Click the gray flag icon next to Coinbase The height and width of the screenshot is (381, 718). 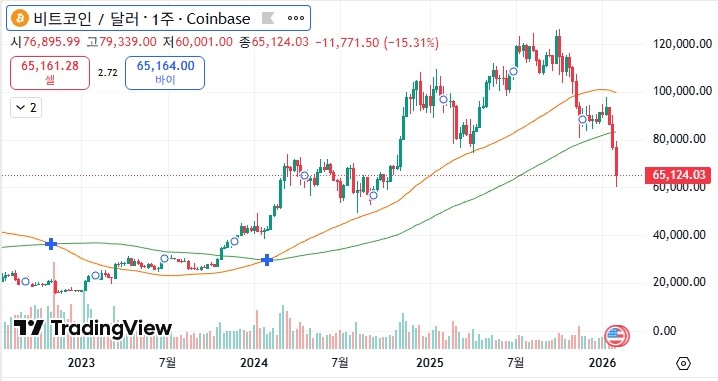(268, 18)
